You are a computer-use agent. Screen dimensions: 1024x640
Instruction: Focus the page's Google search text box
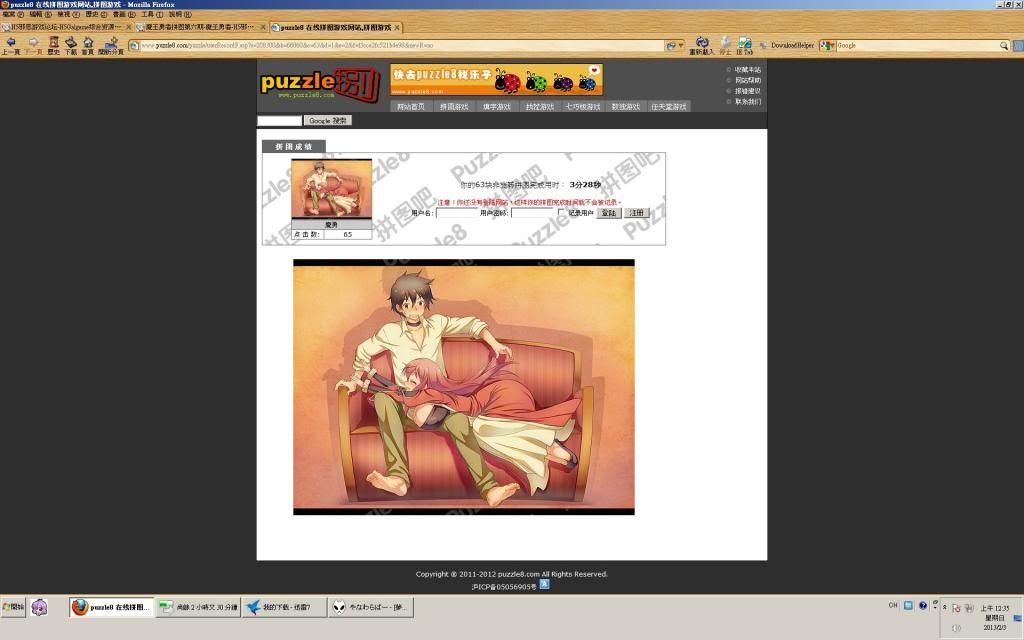coord(280,120)
